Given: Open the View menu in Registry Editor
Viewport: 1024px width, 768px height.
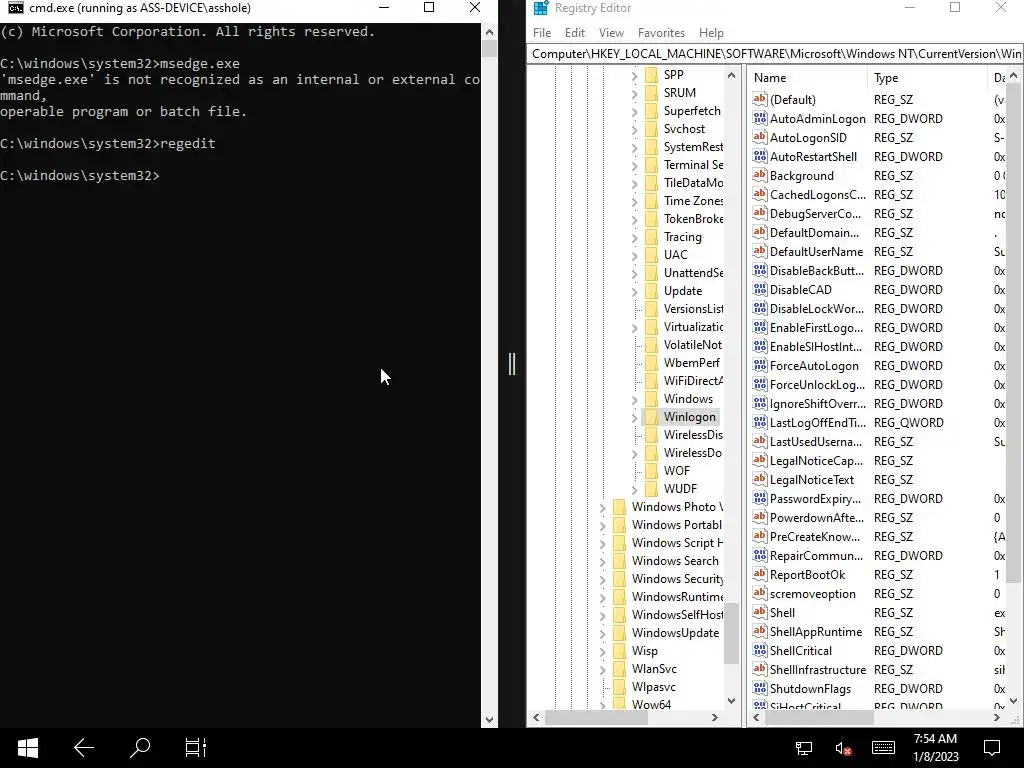Looking at the screenshot, I should point(611,33).
